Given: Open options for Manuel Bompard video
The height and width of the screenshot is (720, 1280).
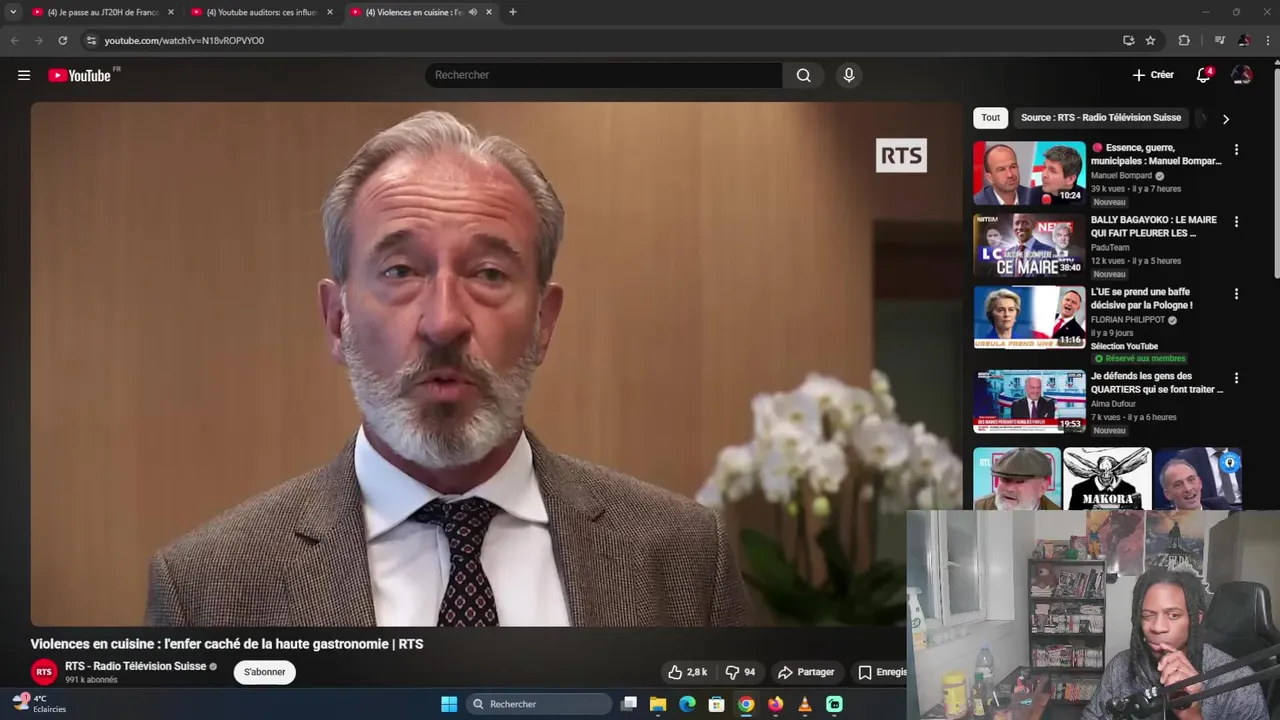Looking at the screenshot, I should coord(1236,150).
